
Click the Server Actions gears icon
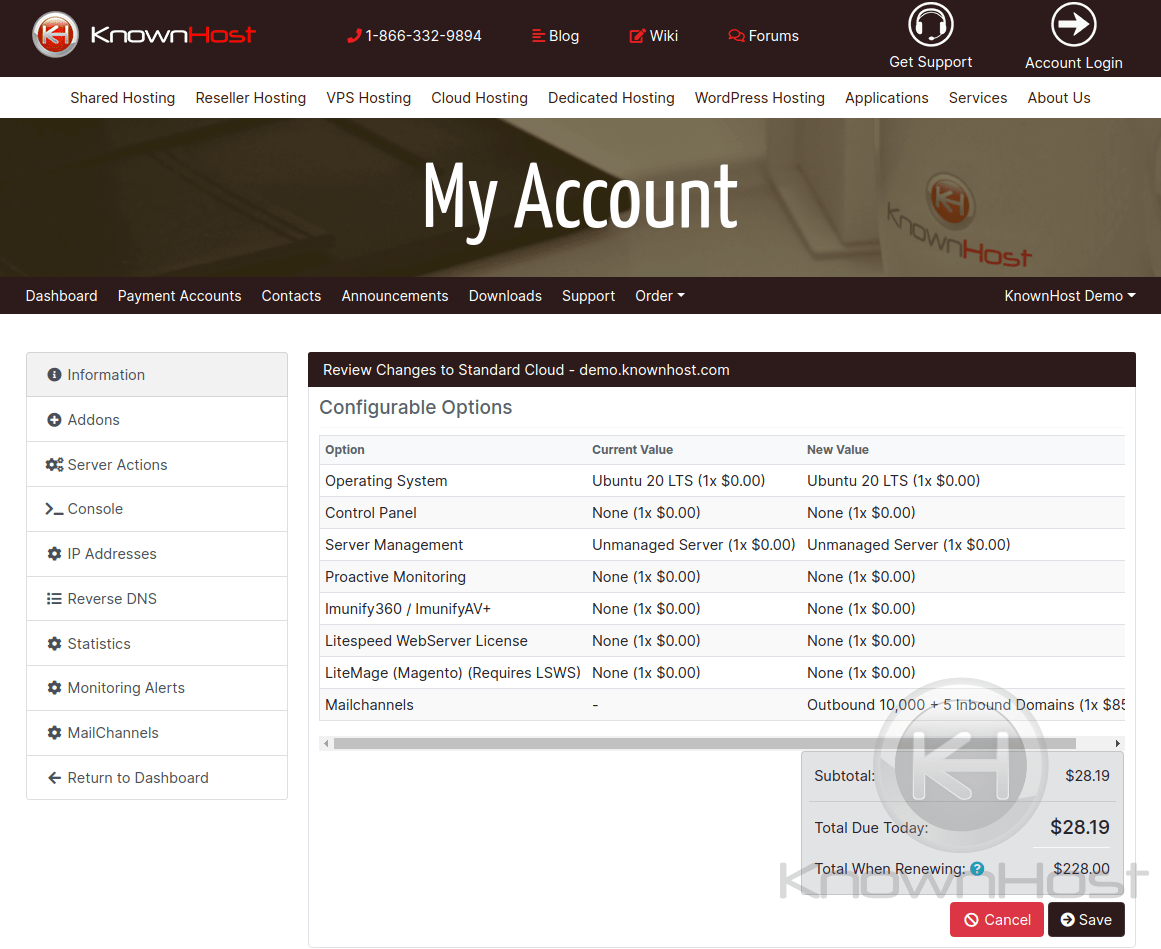(54, 465)
